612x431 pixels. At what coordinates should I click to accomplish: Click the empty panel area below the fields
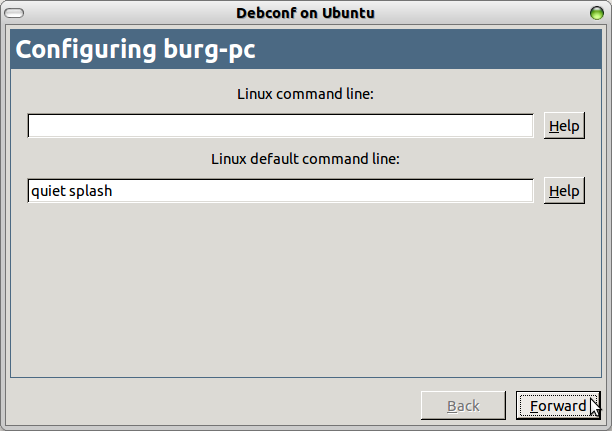pos(305,290)
